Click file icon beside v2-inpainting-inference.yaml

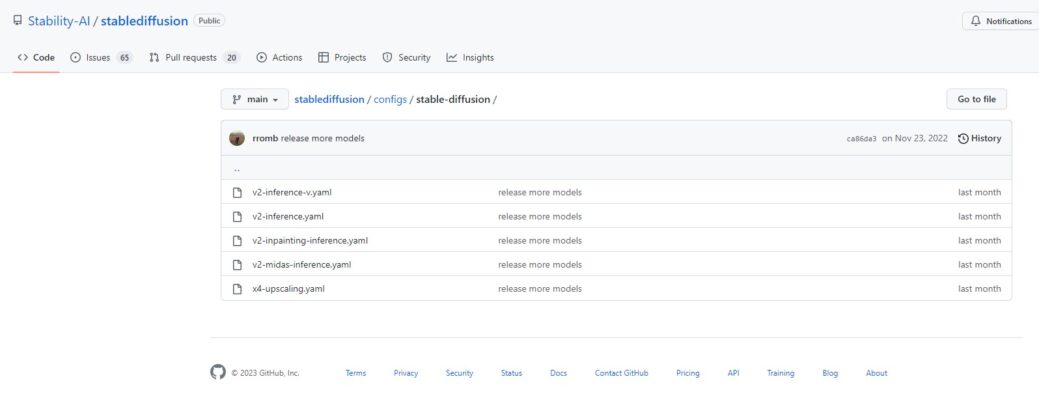(x=237, y=240)
